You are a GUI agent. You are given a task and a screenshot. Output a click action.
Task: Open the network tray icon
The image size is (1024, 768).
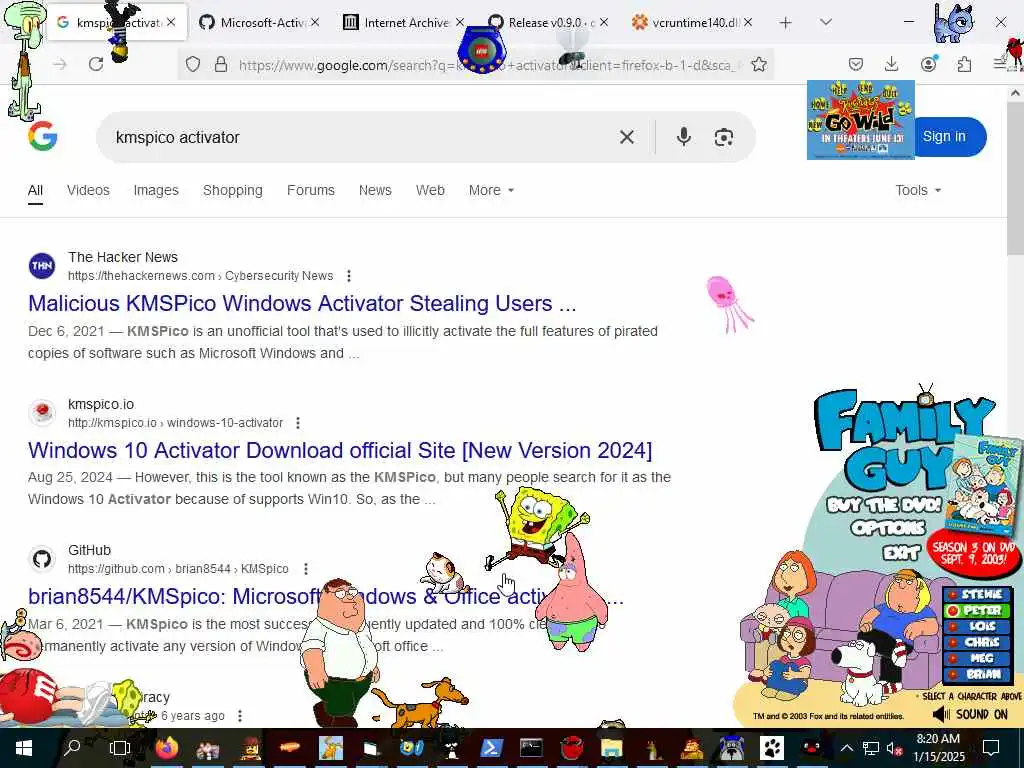click(871, 748)
